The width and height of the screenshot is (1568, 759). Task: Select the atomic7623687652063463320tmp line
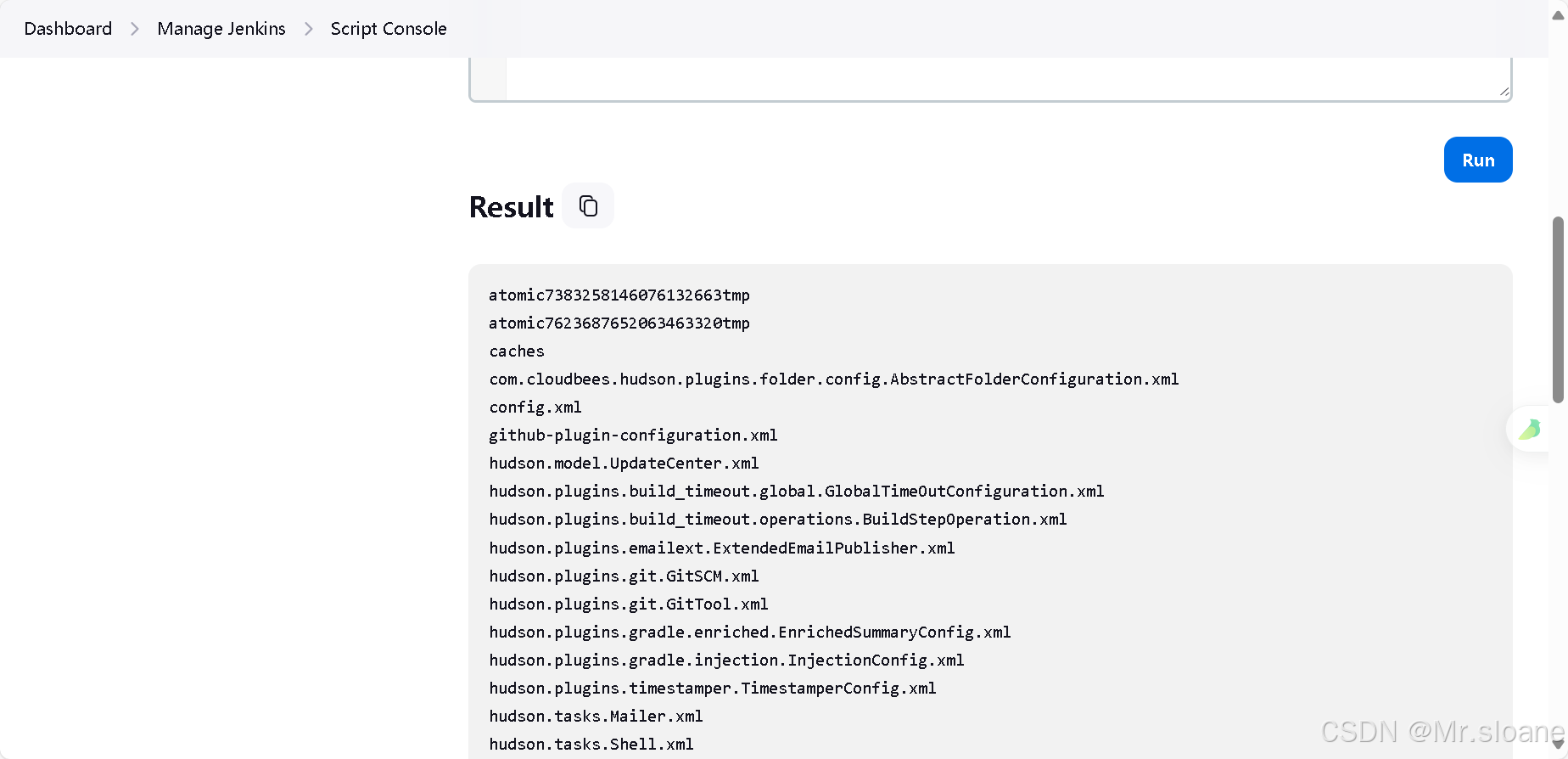click(619, 323)
